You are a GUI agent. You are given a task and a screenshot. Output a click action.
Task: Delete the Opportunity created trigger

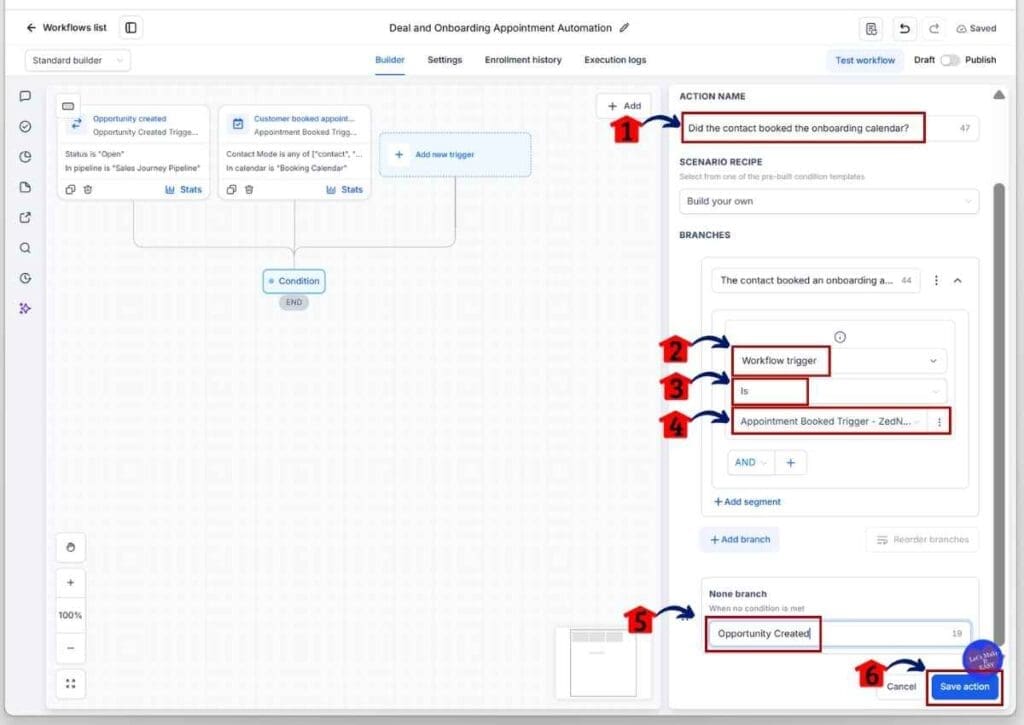tap(88, 189)
